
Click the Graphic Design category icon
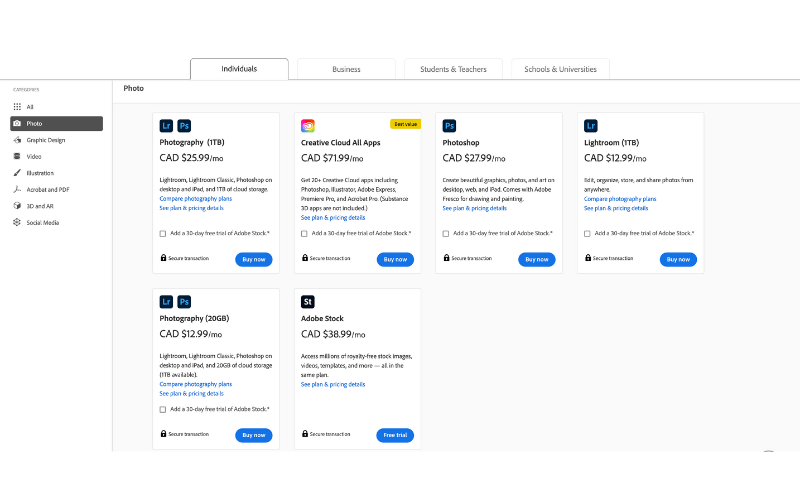click(17, 140)
